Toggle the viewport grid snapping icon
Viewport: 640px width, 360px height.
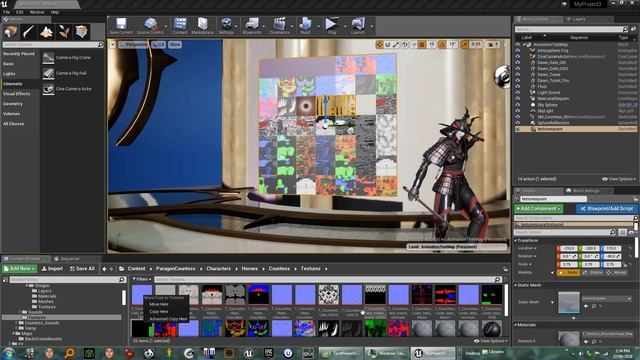tap(422, 44)
